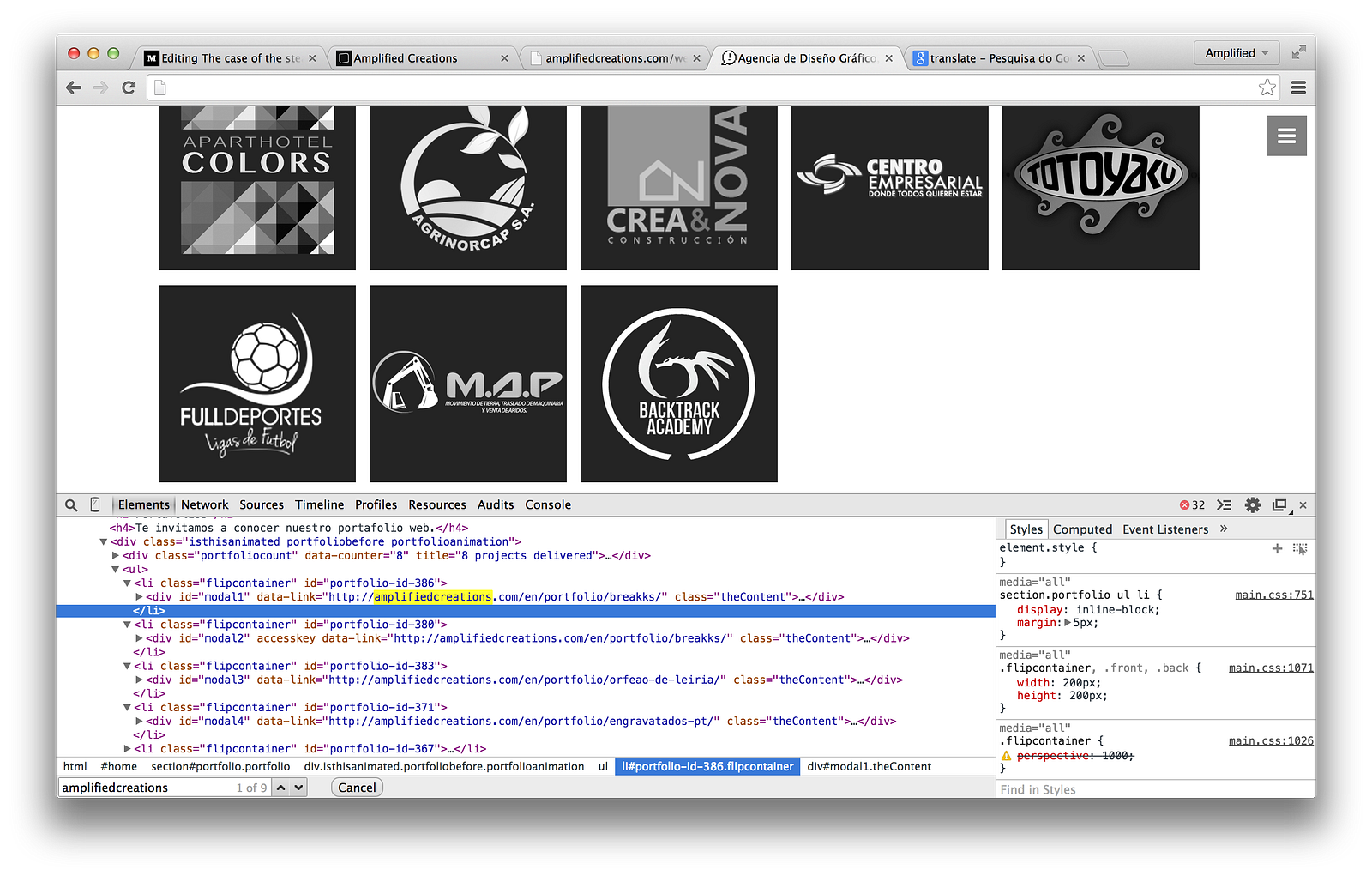Toggle element state icon in Styles pane
The image size is (1372, 876).
click(x=1300, y=548)
